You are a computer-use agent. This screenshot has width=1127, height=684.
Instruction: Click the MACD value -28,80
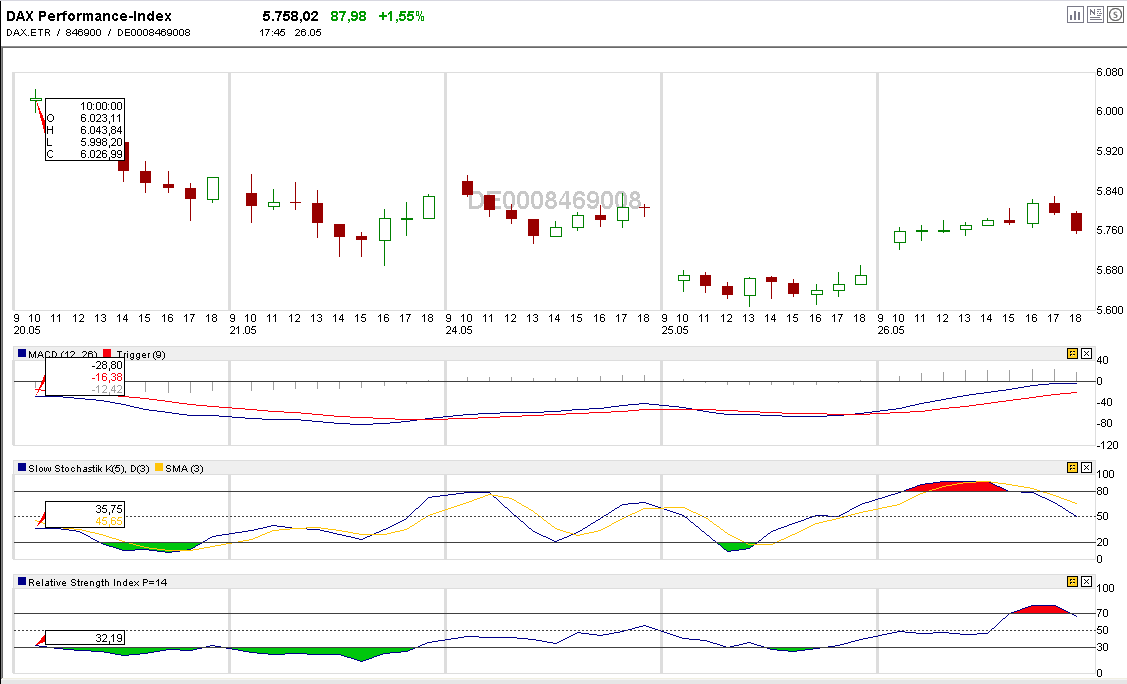click(x=107, y=365)
